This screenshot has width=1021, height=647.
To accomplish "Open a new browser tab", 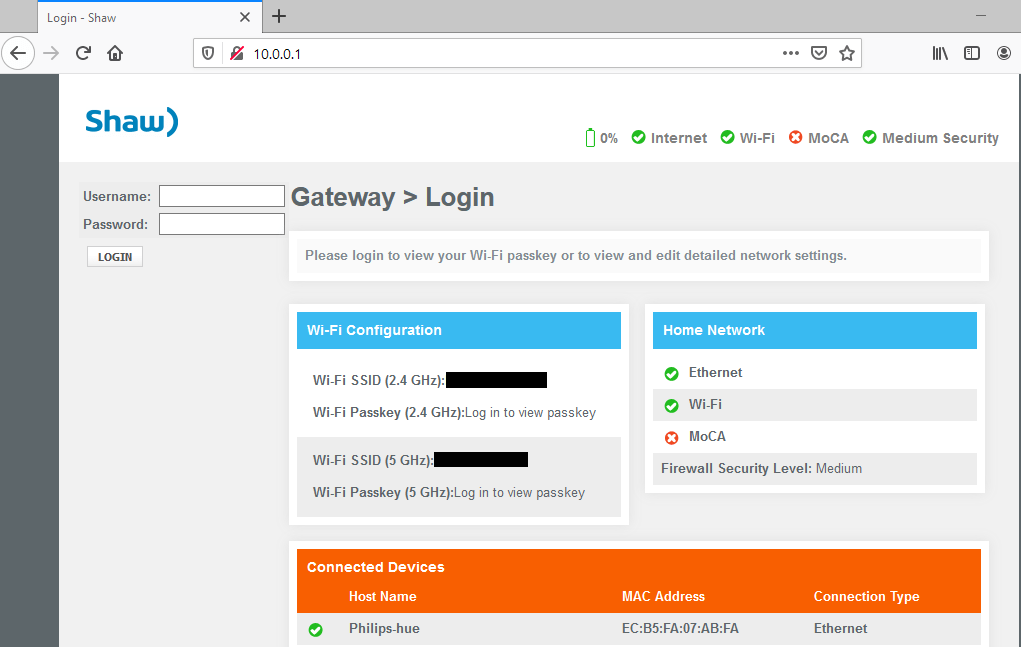I will pos(279,16).
